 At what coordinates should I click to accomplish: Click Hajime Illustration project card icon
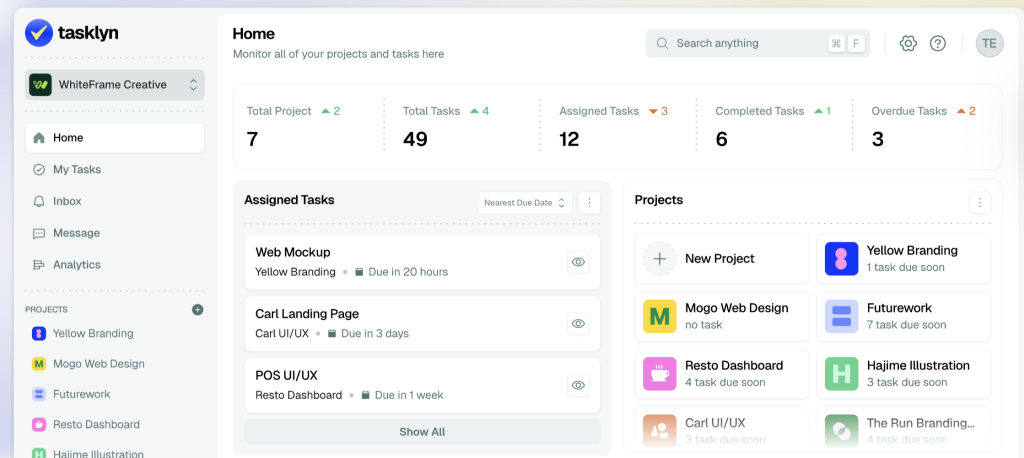point(841,374)
